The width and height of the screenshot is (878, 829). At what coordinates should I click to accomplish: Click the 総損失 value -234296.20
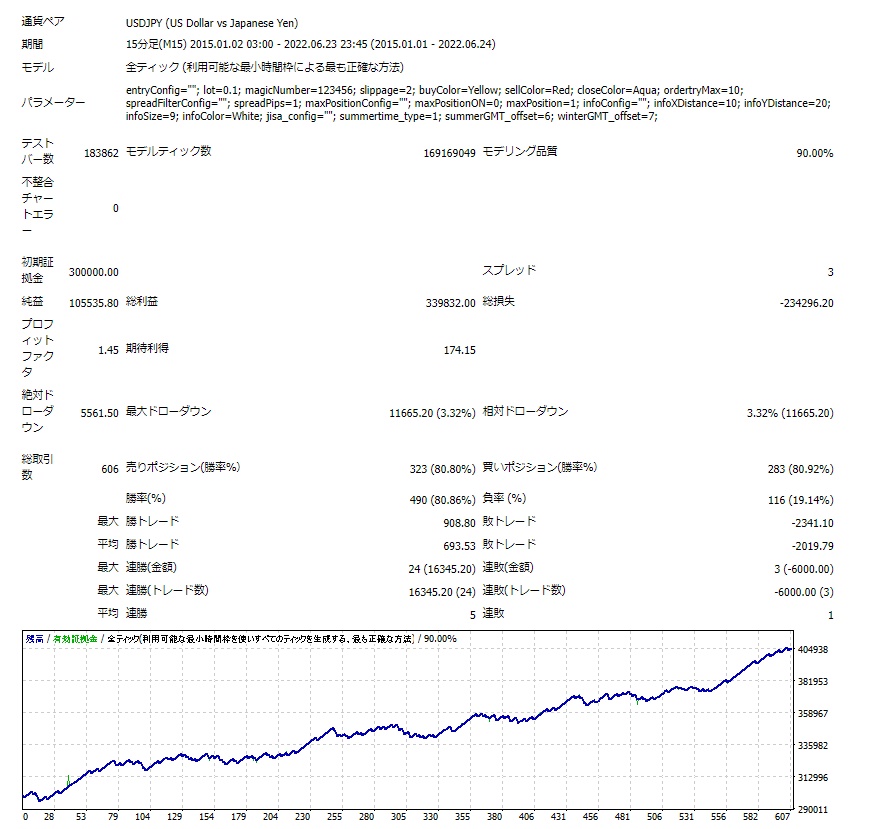807,302
